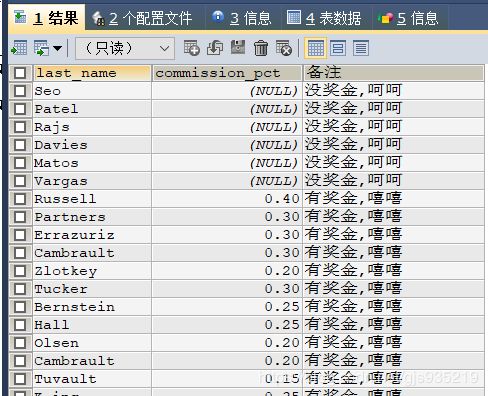Select the Hall last_name cell
488x396 pixels.
pyautogui.click(x=92, y=325)
